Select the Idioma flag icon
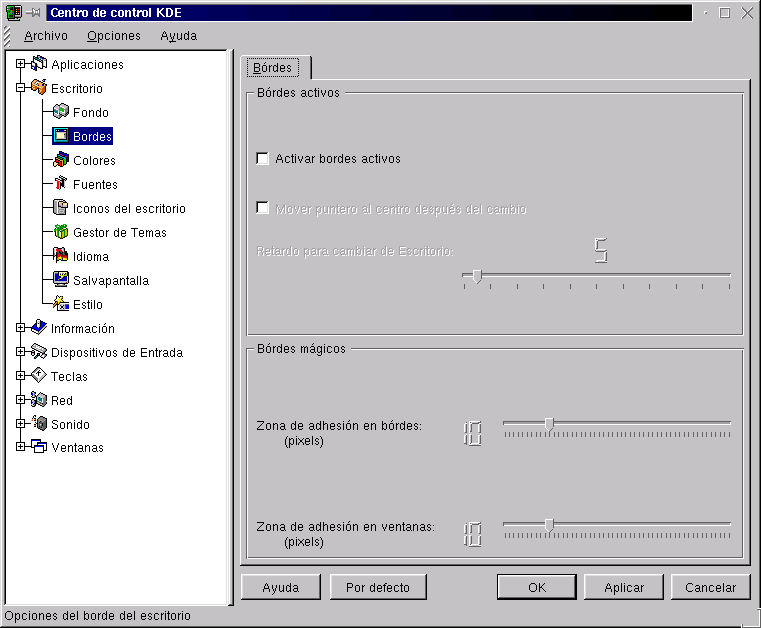The image size is (761, 628). point(60,256)
